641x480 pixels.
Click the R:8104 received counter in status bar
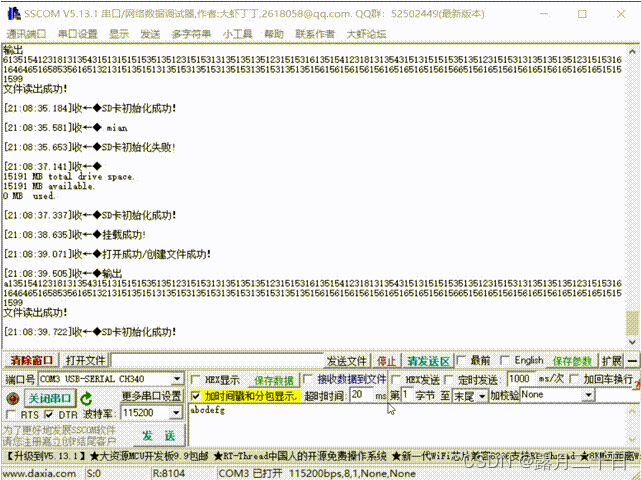tap(168, 473)
